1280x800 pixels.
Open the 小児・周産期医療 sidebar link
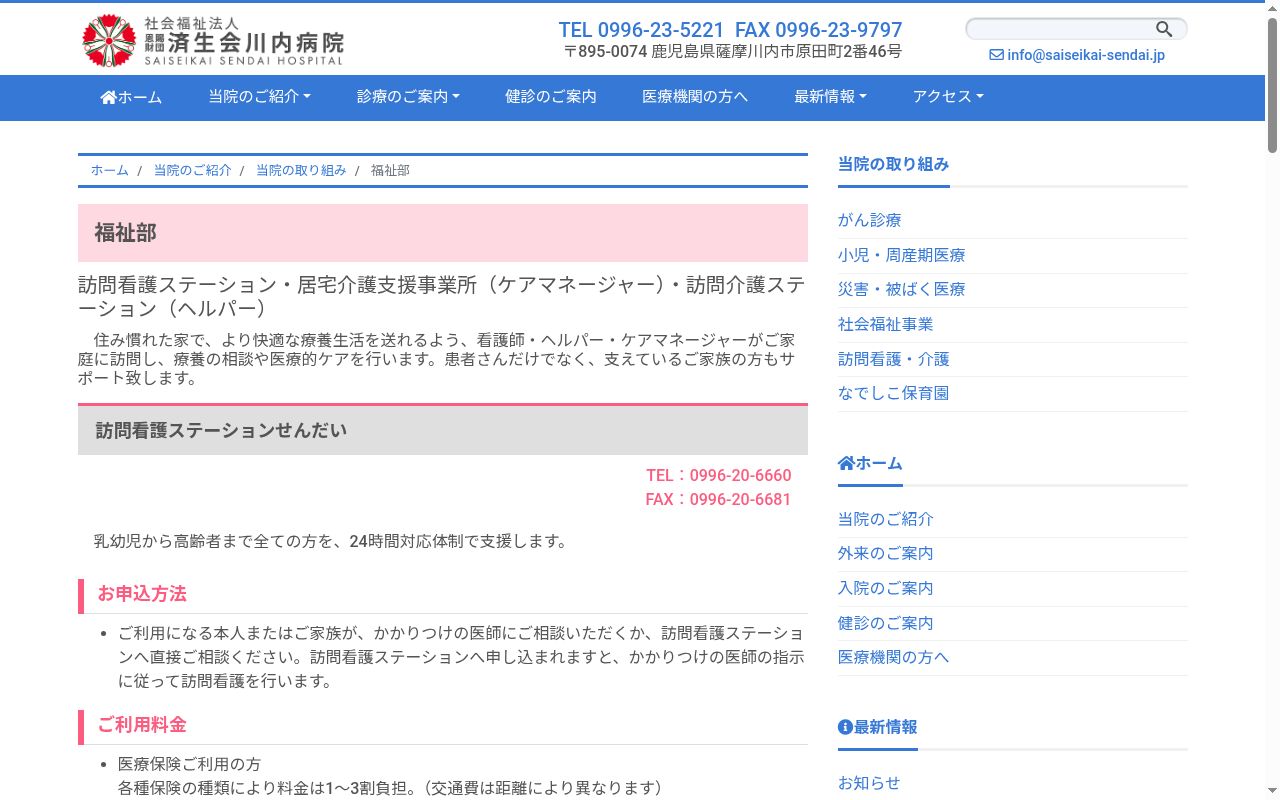tap(902, 255)
